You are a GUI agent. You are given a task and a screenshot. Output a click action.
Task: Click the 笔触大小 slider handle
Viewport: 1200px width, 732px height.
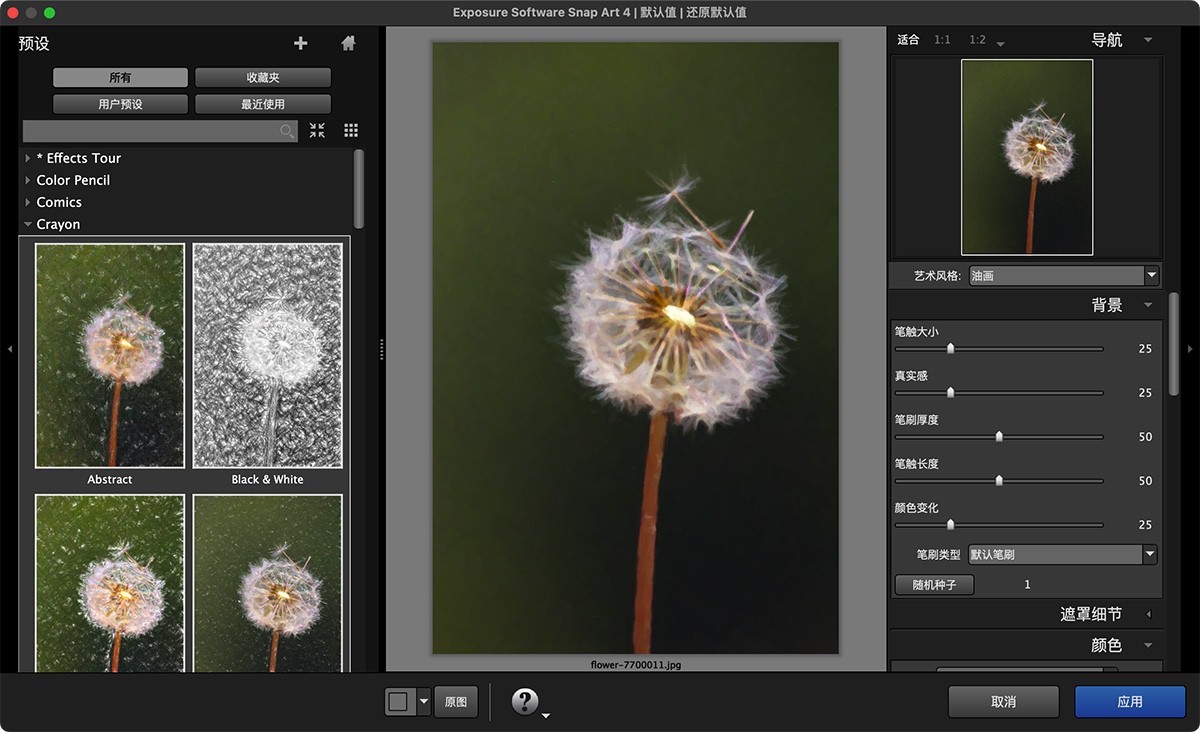[950, 349]
